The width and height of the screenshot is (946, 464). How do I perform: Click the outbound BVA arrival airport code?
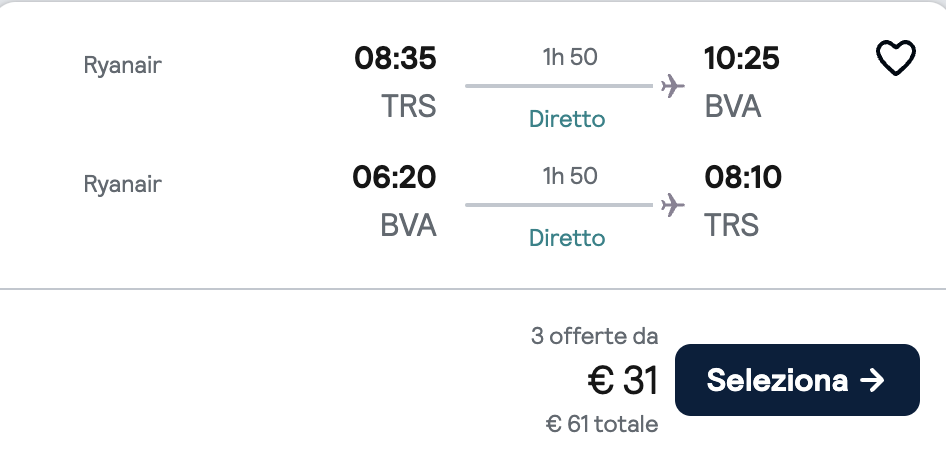tap(732, 106)
